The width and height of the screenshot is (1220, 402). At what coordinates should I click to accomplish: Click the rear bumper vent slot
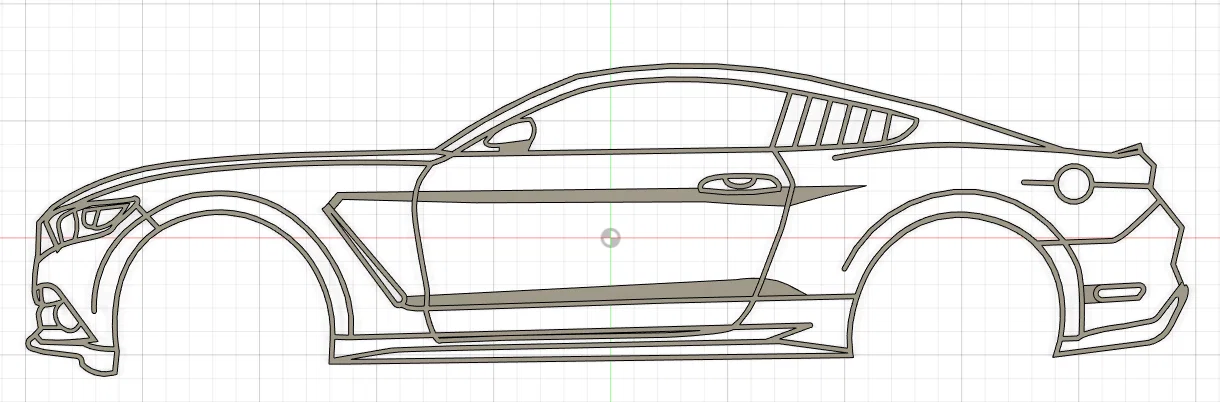(x=1118, y=293)
